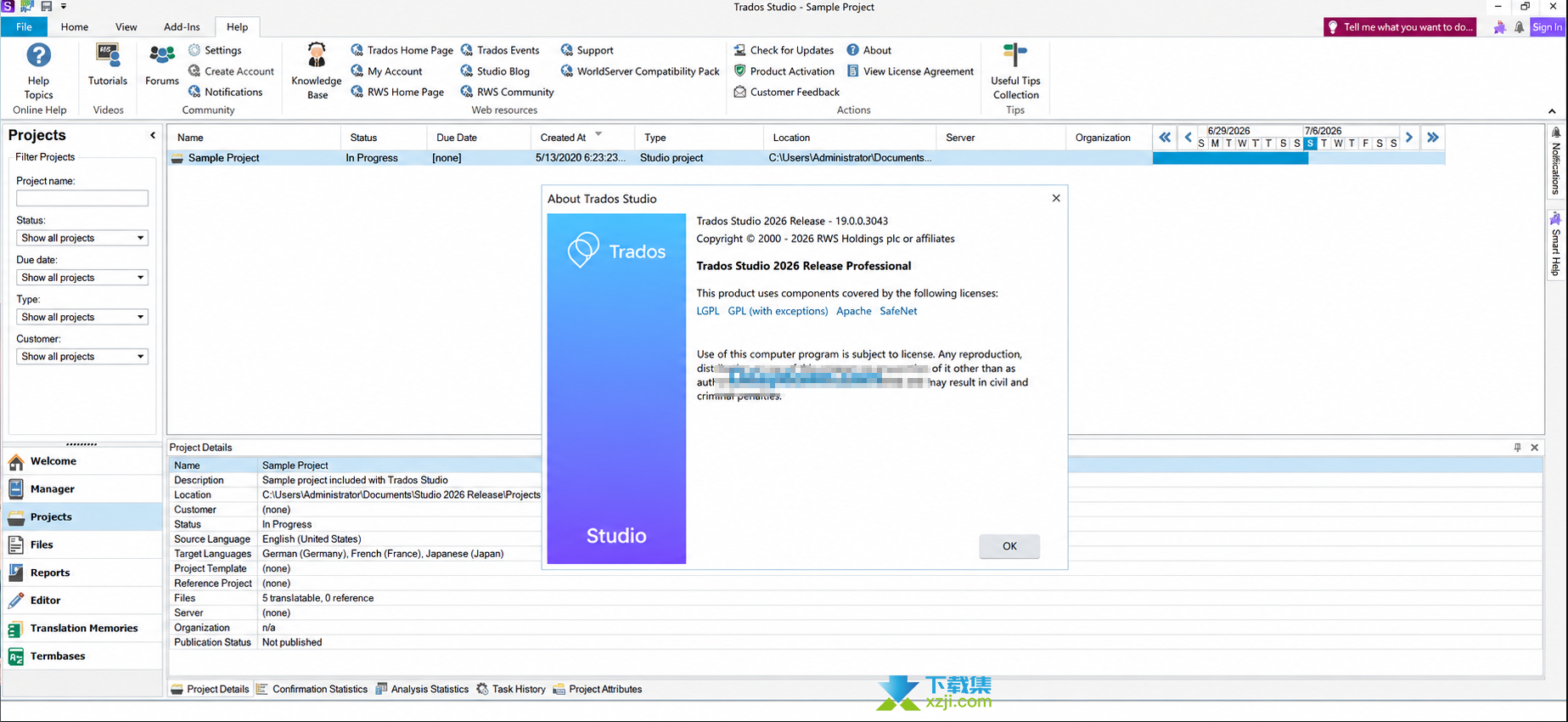Open the Support web resource

click(587, 50)
